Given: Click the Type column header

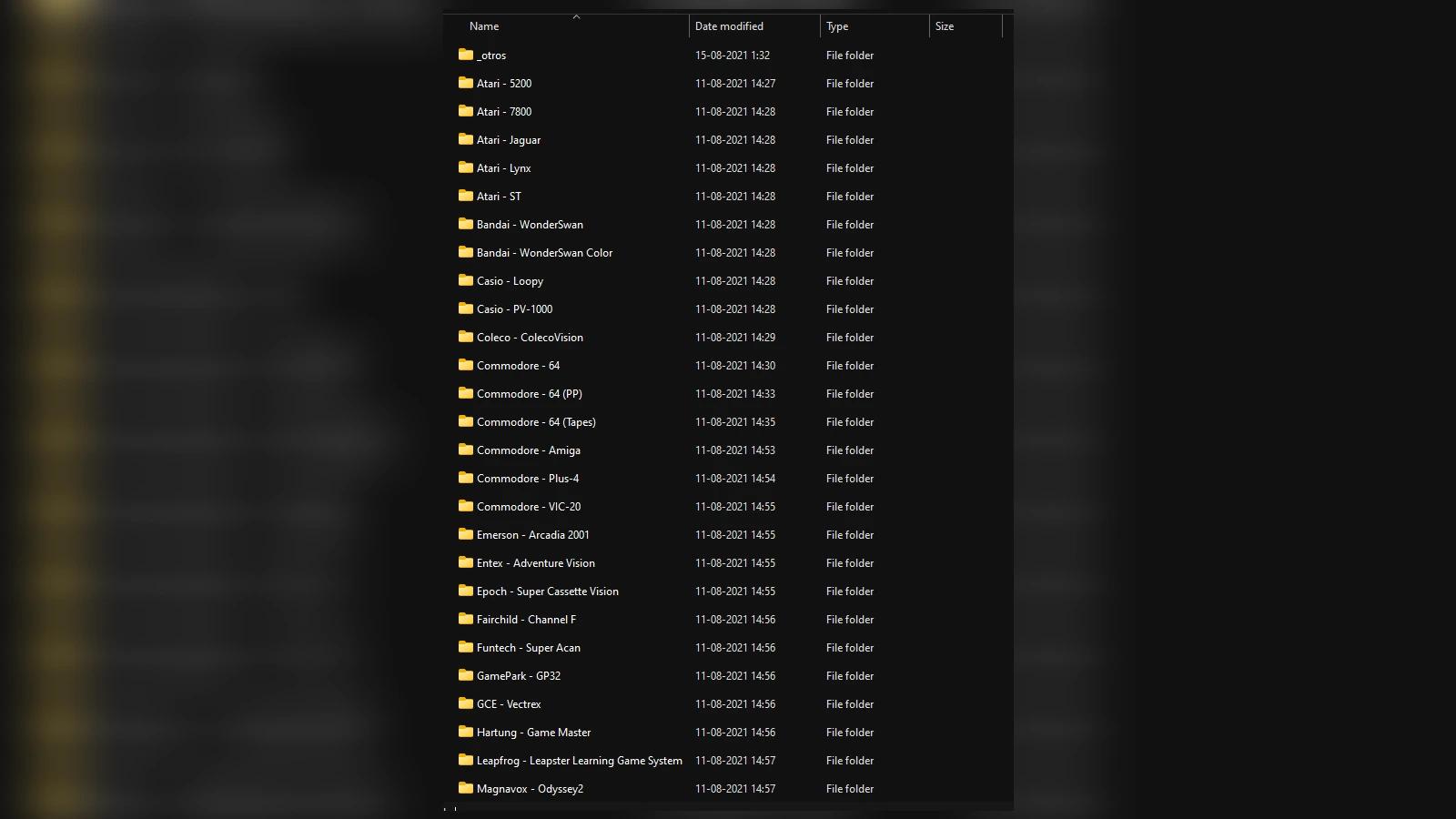Looking at the screenshot, I should pos(835,25).
